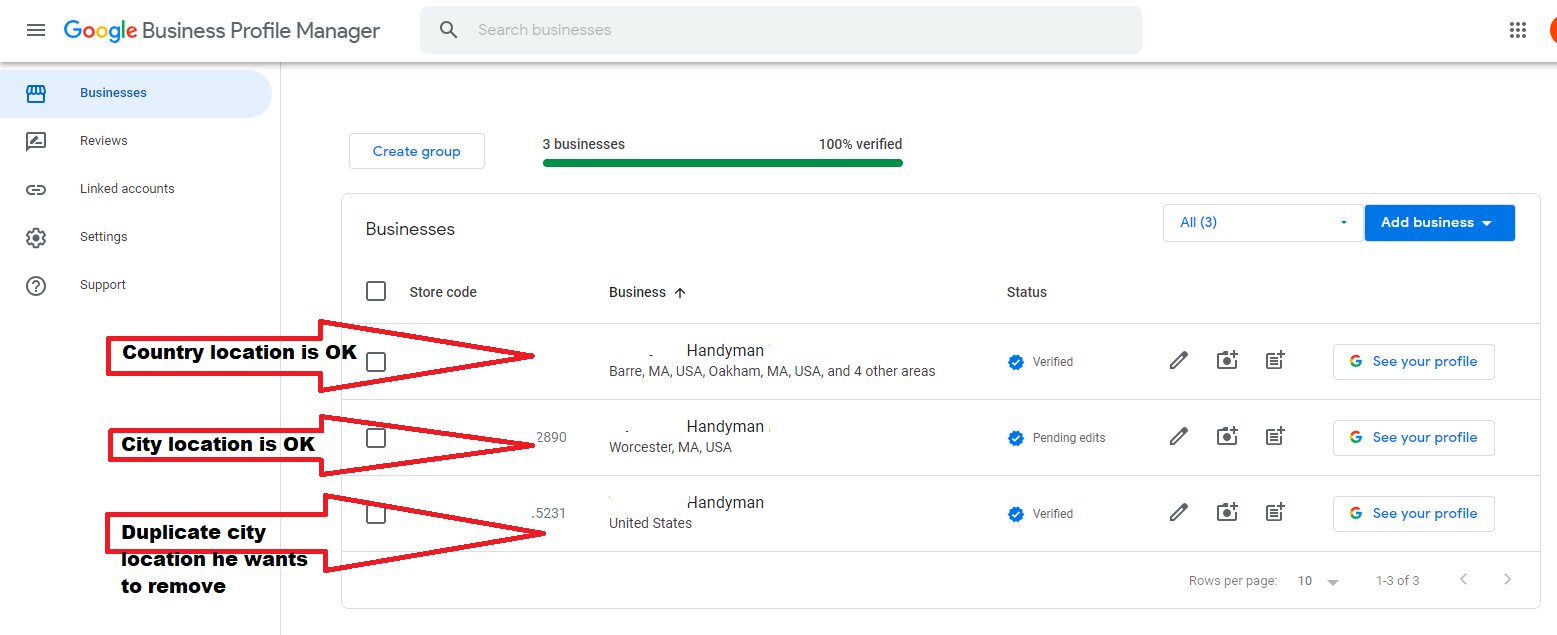
Task: Create post for Barre, MA business
Action: pos(1275,361)
